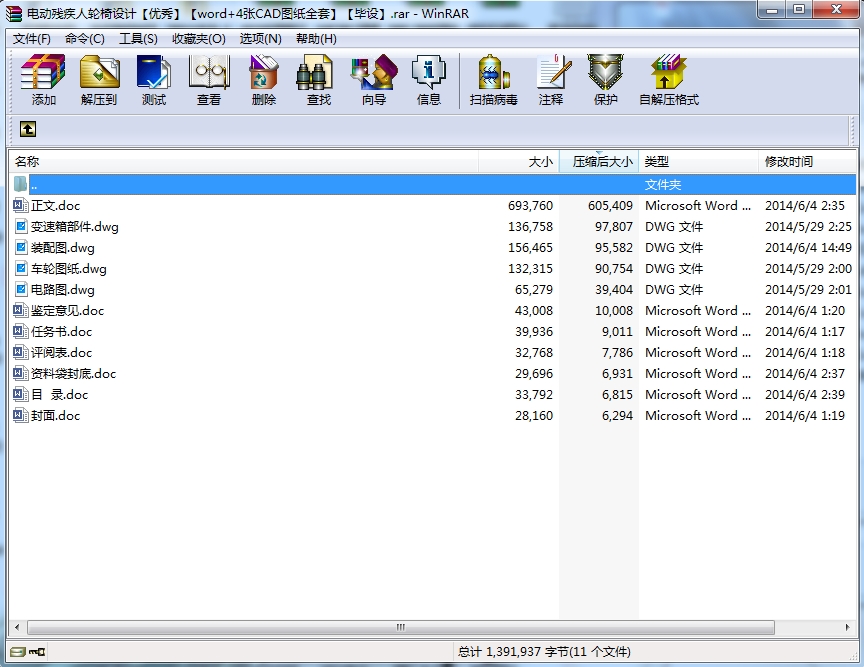Click size value 693,760
Screen dimensions: 864x667
[x=530, y=206]
